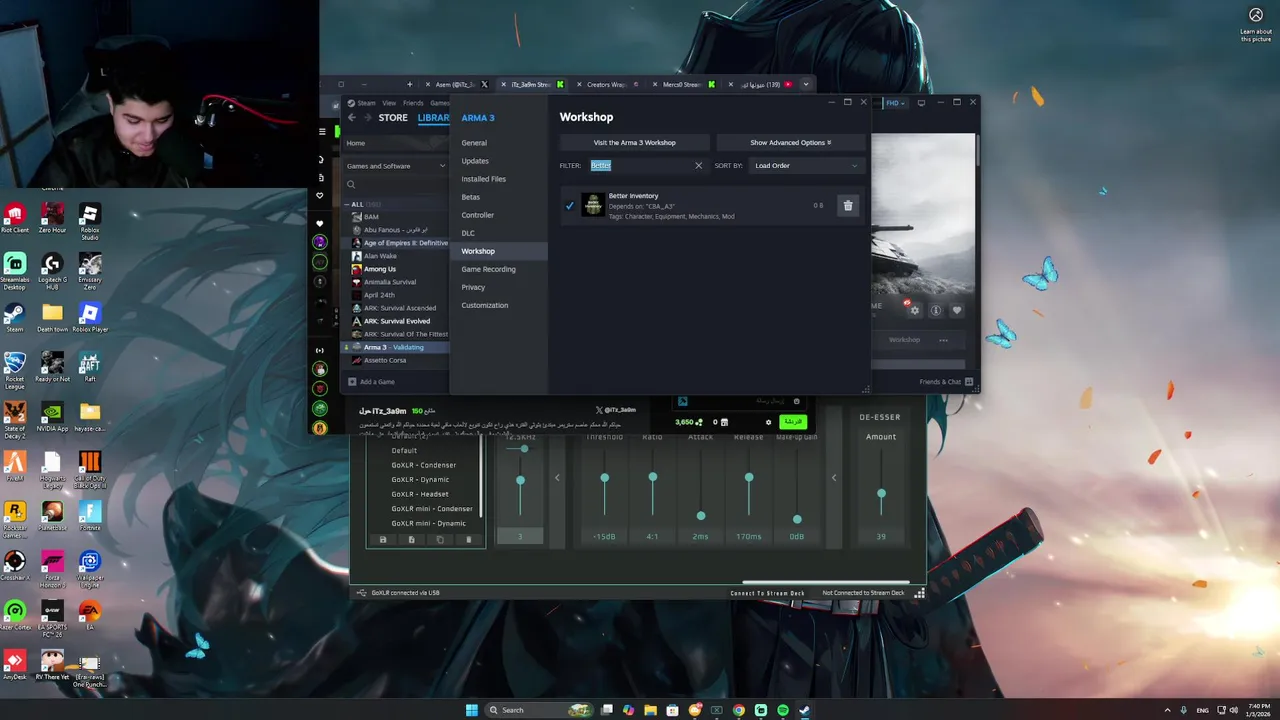
Task: Open the Steam library search magnifier
Action: click(351, 184)
